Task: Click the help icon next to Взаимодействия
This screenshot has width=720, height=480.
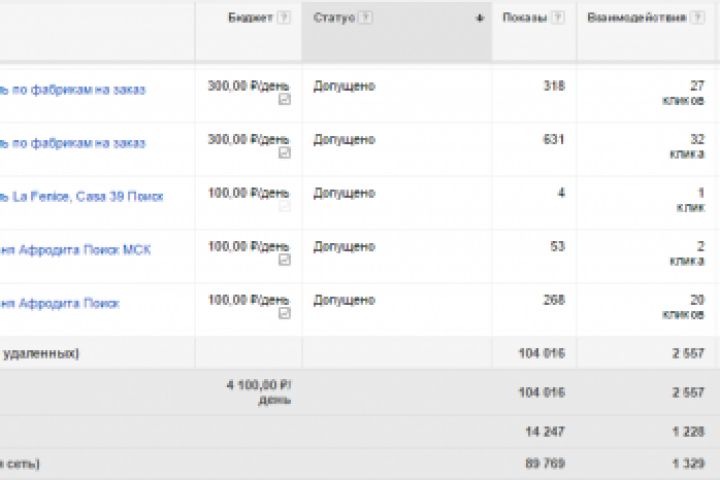Action: click(x=698, y=18)
